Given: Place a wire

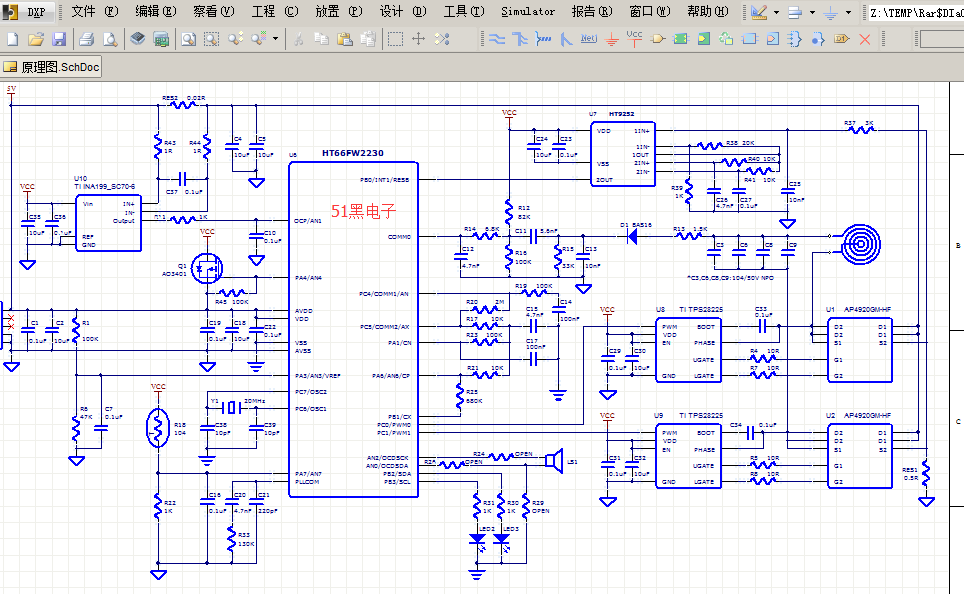Looking at the screenshot, I should click(497, 39).
